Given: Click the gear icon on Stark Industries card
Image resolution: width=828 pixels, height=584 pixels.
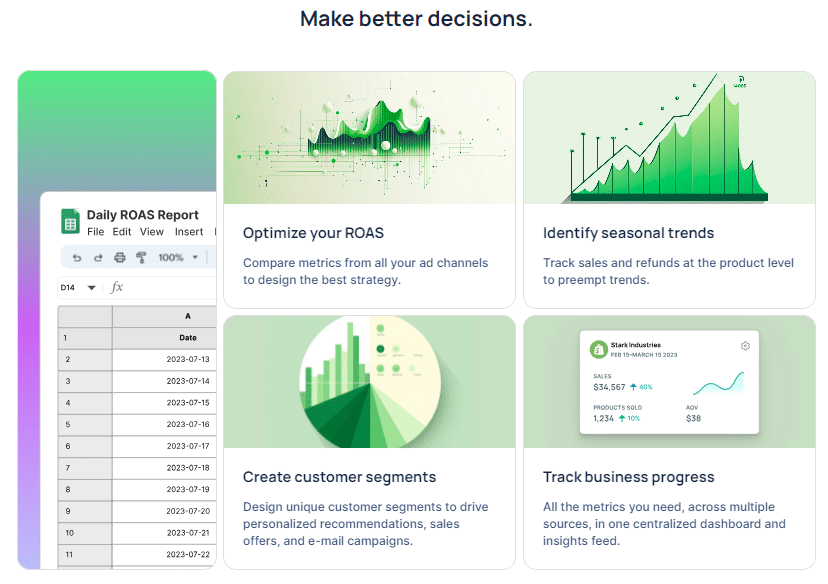Looking at the screenshot, I should [745, 346].
